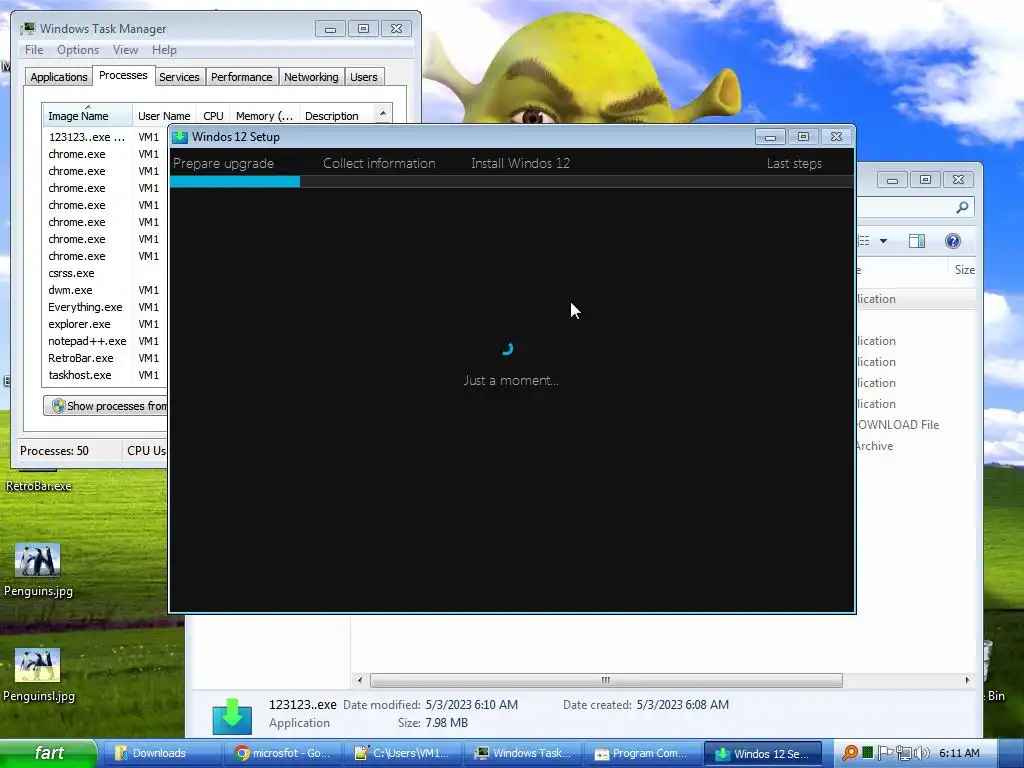Click the Collect information step label
The image size is (1024, 768).
(x=379, y=163)
